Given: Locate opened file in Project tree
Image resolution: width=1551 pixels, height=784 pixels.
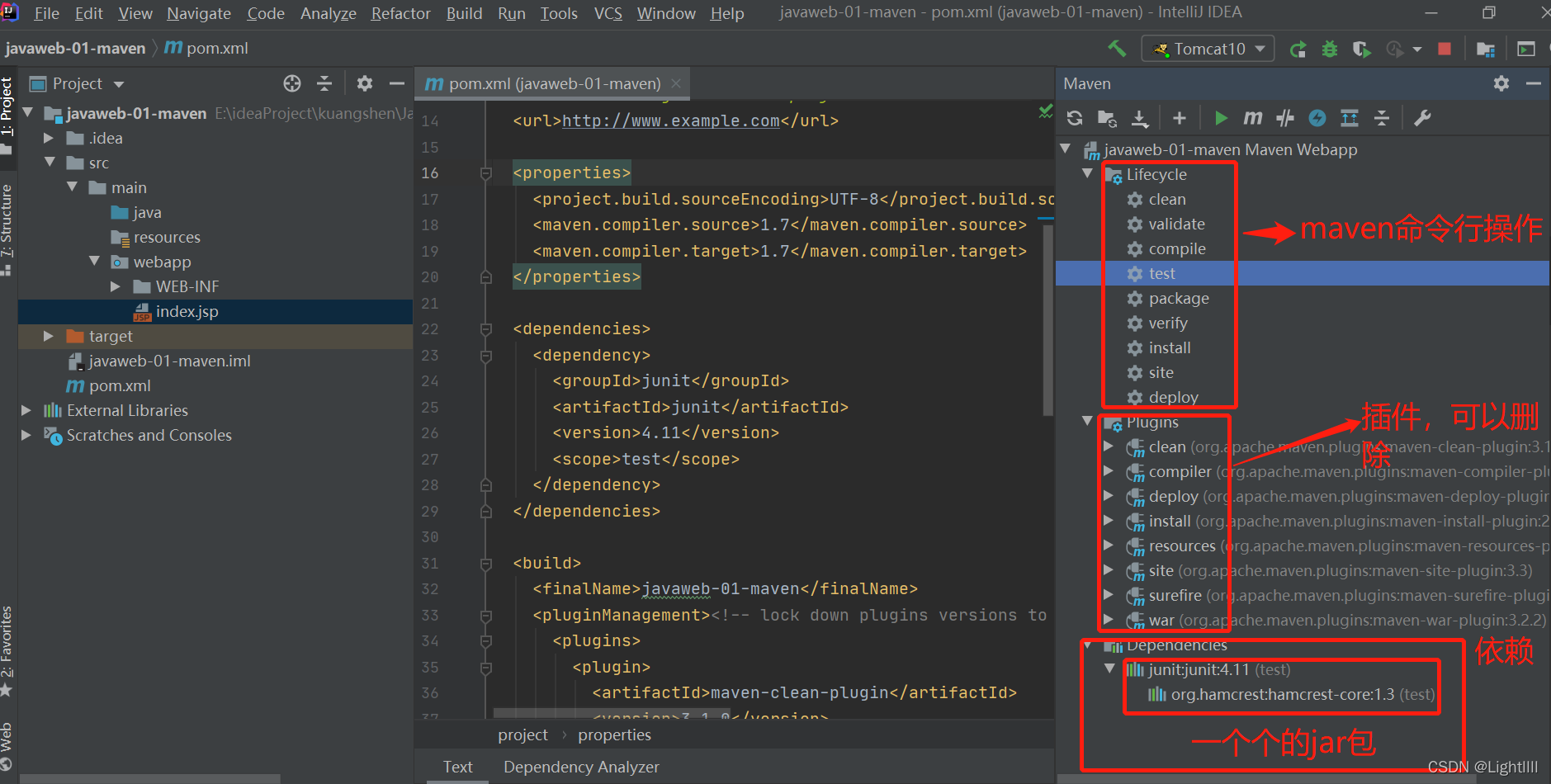Looking at the screenshot, I should [292, 83].
